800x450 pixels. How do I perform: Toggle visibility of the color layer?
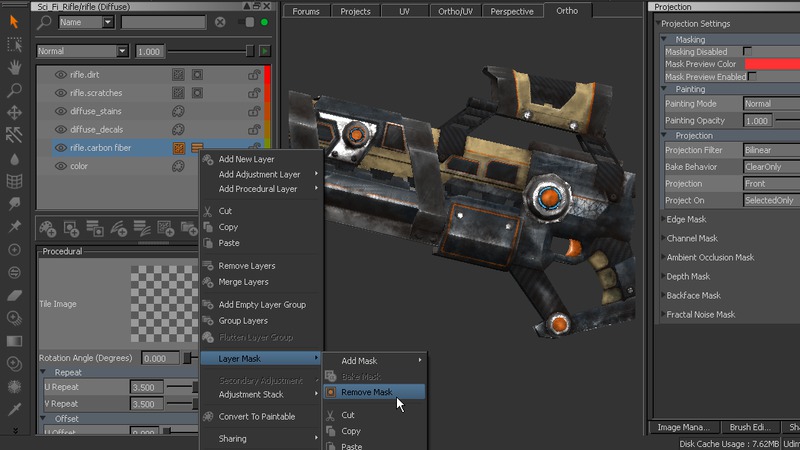(x=60, y=166)
